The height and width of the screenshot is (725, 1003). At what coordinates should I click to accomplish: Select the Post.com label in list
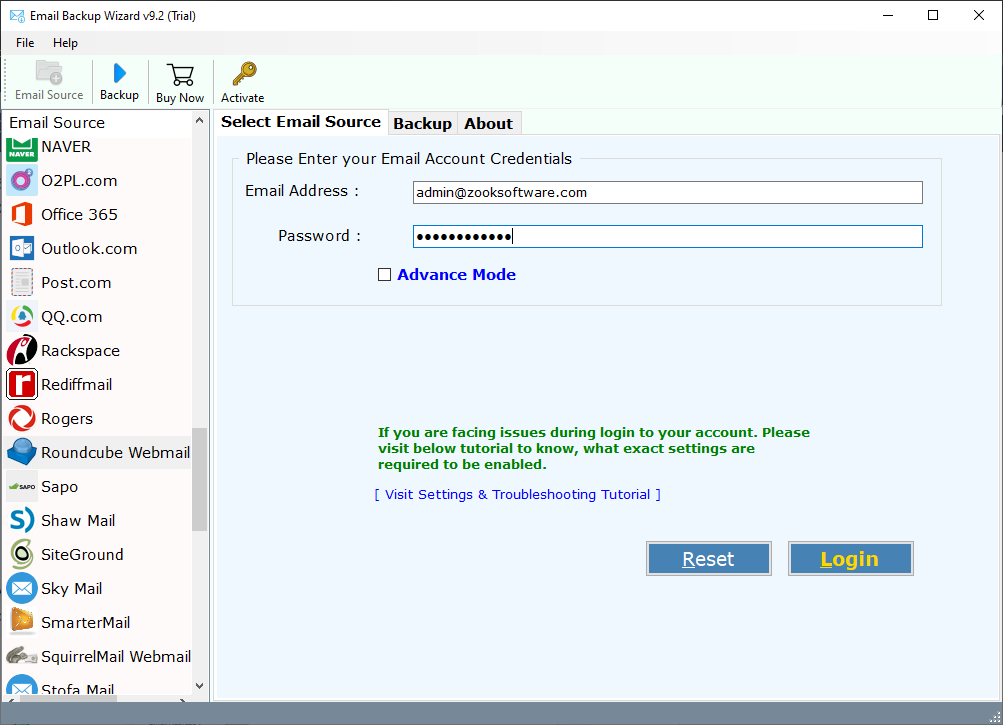[x=76, y=282]
